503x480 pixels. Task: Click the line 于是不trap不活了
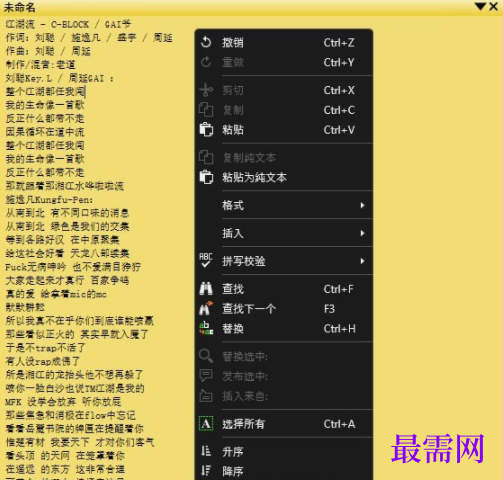click(x=46, y=348)
